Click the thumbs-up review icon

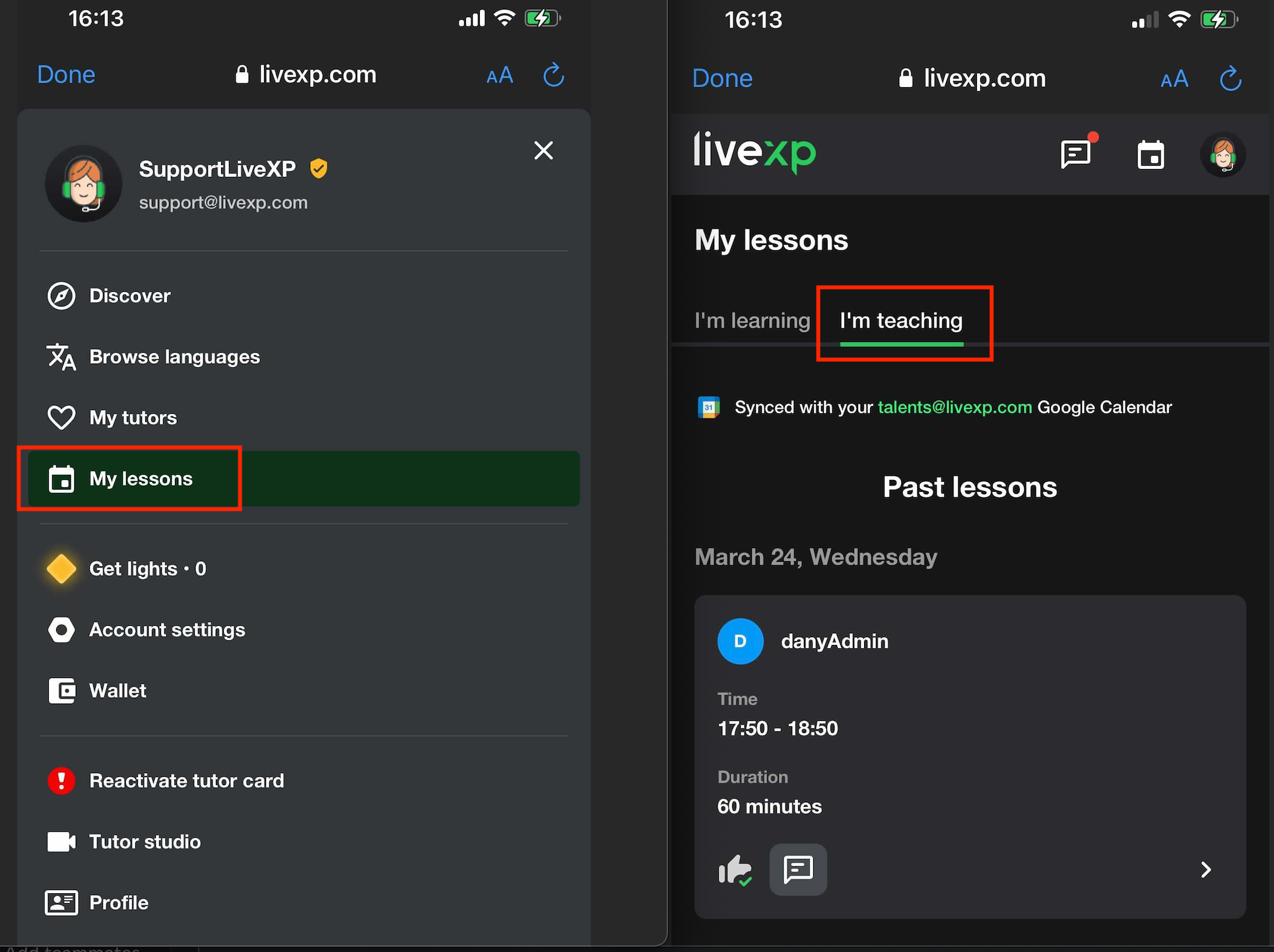pyautogui.click(x=735, y=870)
